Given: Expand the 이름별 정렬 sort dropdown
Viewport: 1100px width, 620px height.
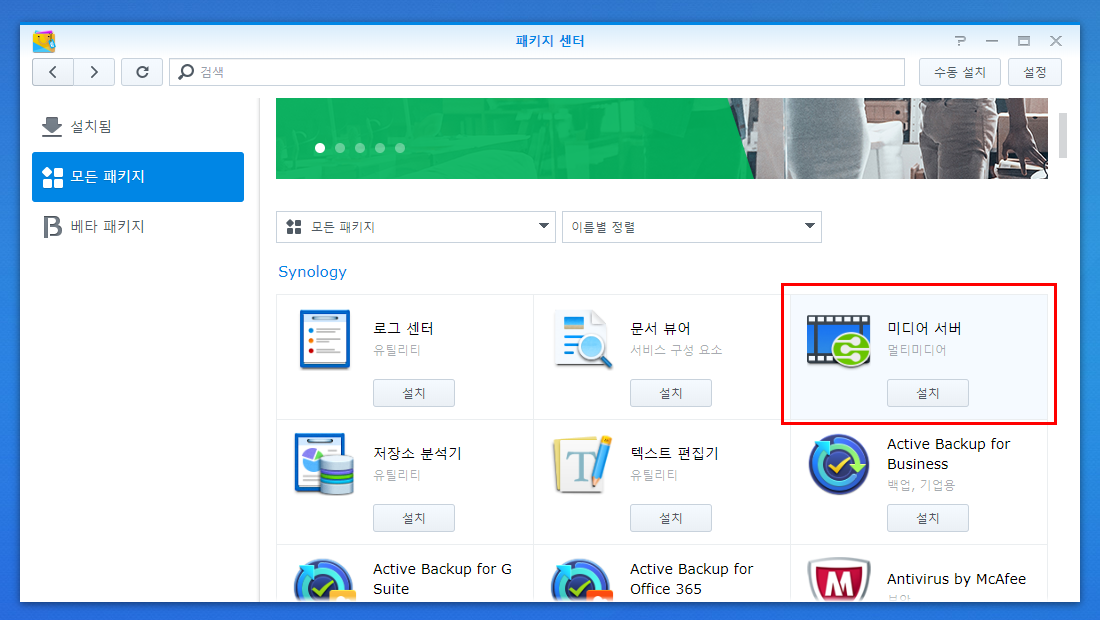Looking at the screenshot, I should (x=692, y=227).
